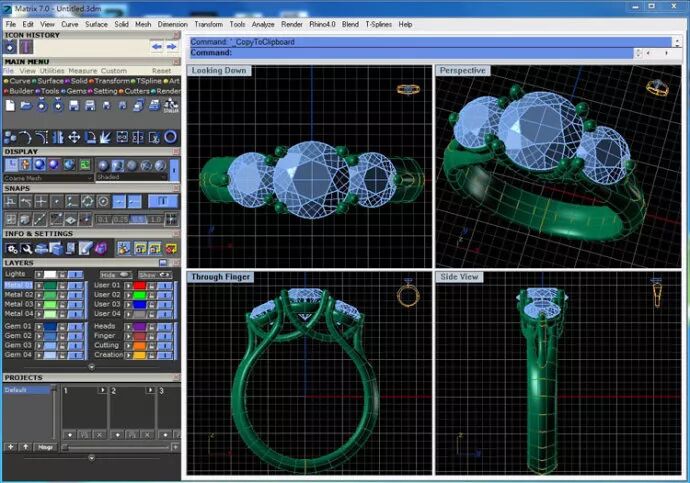
Task: Click the Open folder icon in main toolbar
Action: coord(26,105)
